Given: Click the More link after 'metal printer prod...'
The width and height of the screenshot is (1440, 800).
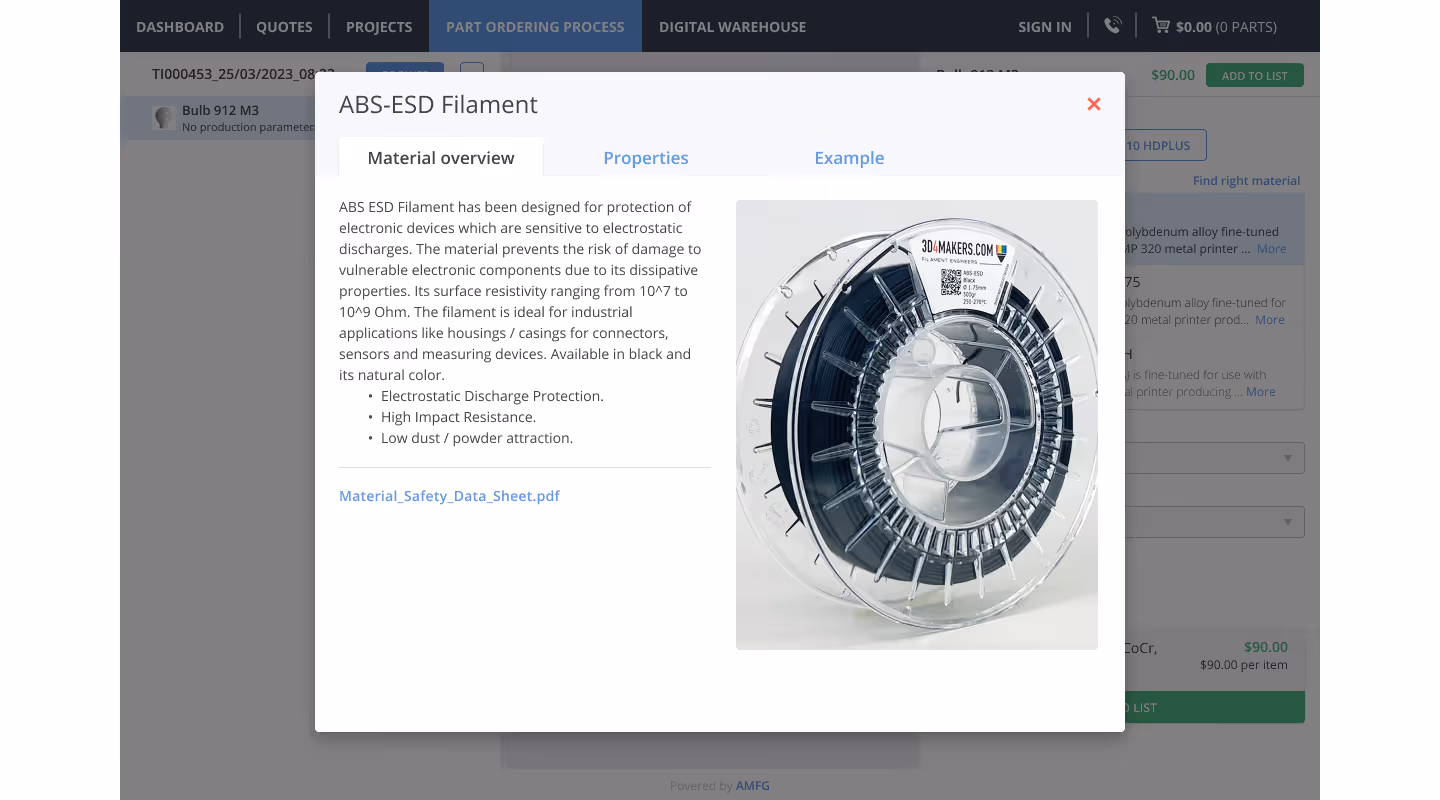Looking at the screenshot, I should (x=1270, y=320).
